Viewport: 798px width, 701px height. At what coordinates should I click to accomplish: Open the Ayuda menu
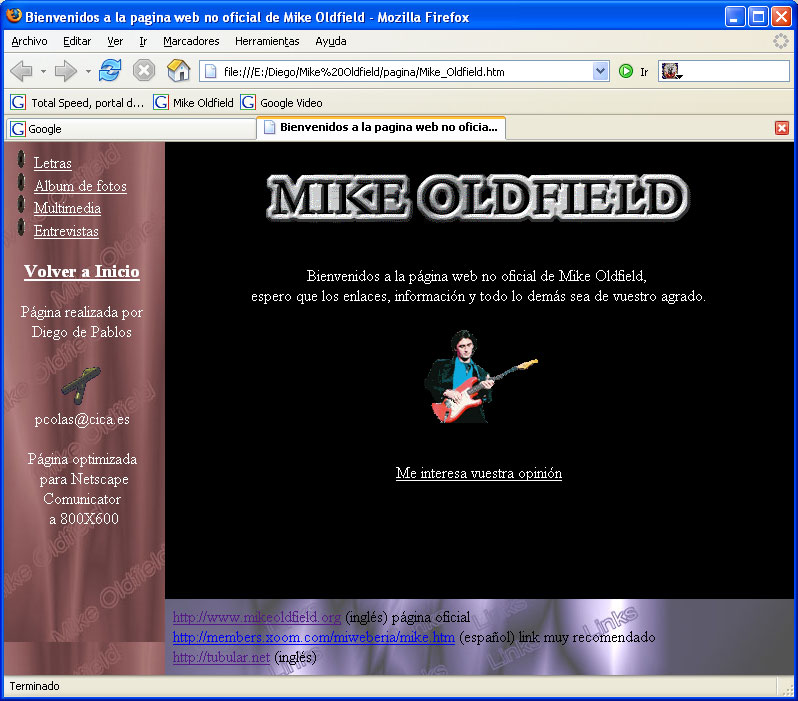click(331, 41)
